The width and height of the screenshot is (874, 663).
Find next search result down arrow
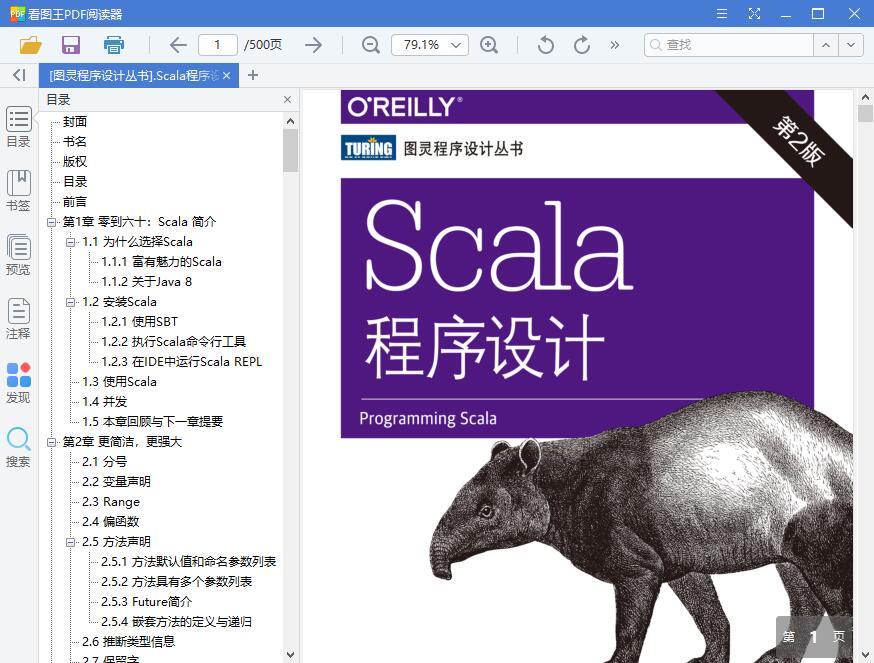click(851, 45)
